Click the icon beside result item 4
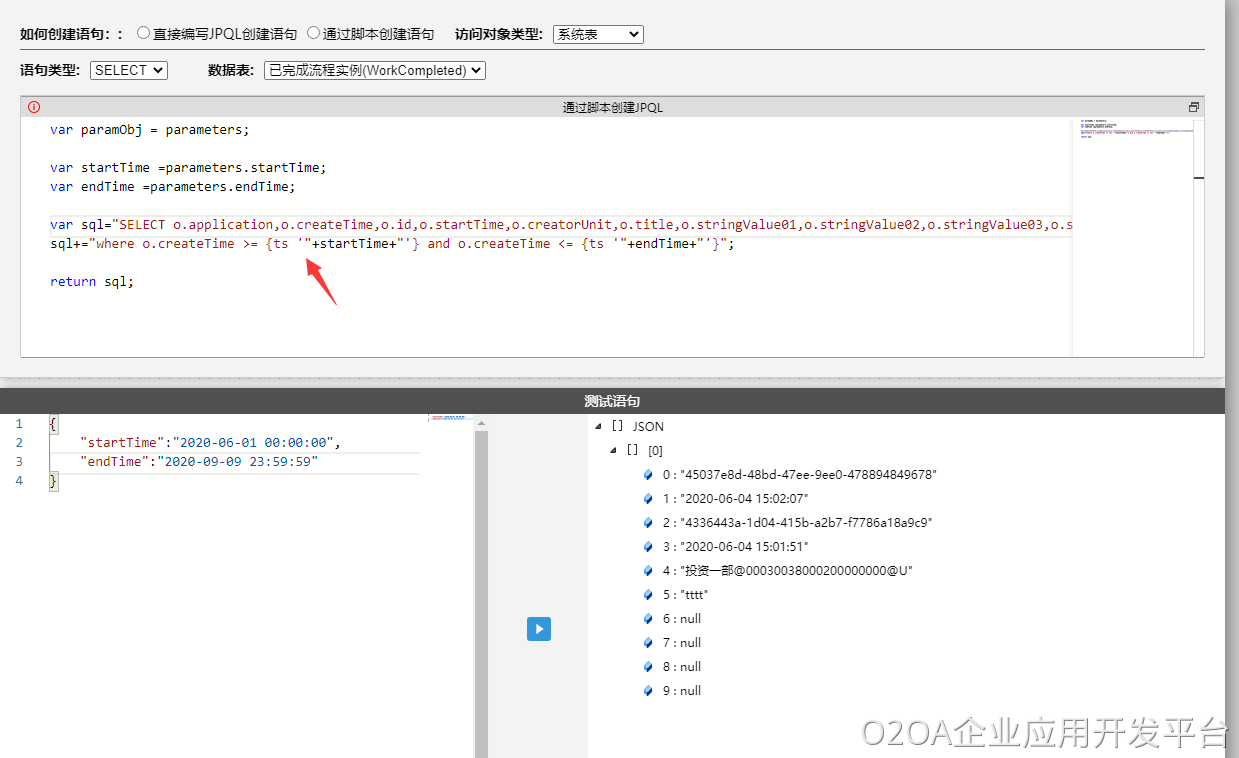Viewport: 1239px width, 758px height. click(649, 571)
